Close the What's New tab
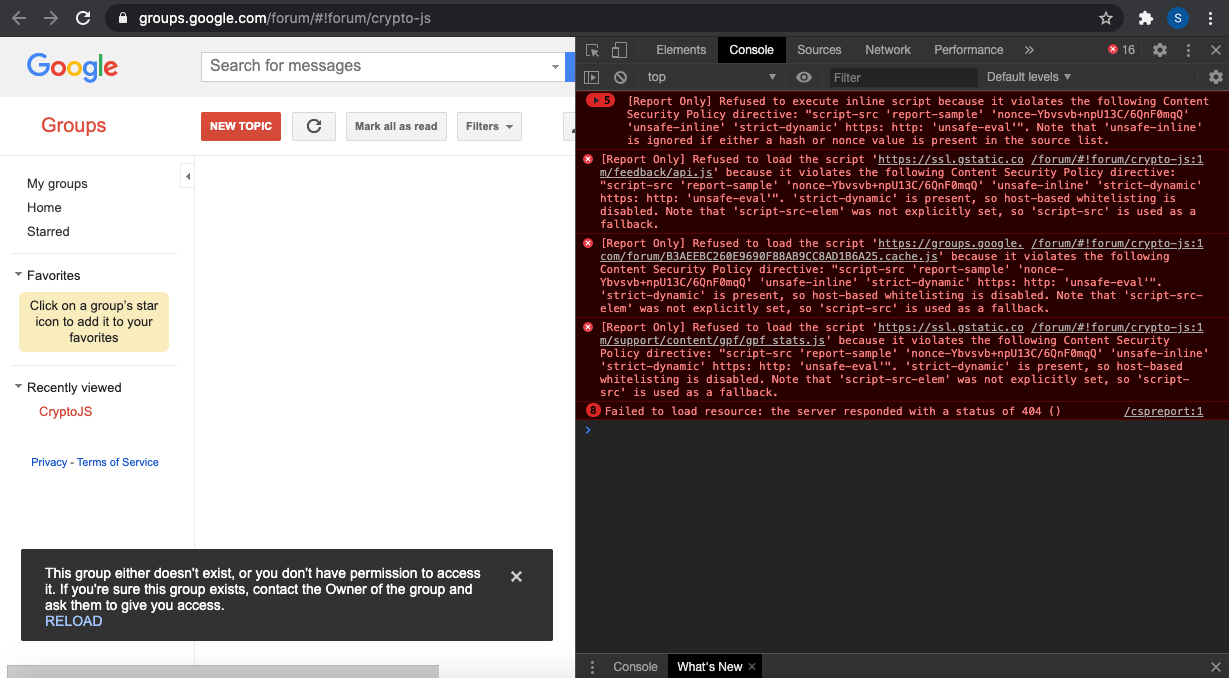The image size is (1229, 678). 753,667
